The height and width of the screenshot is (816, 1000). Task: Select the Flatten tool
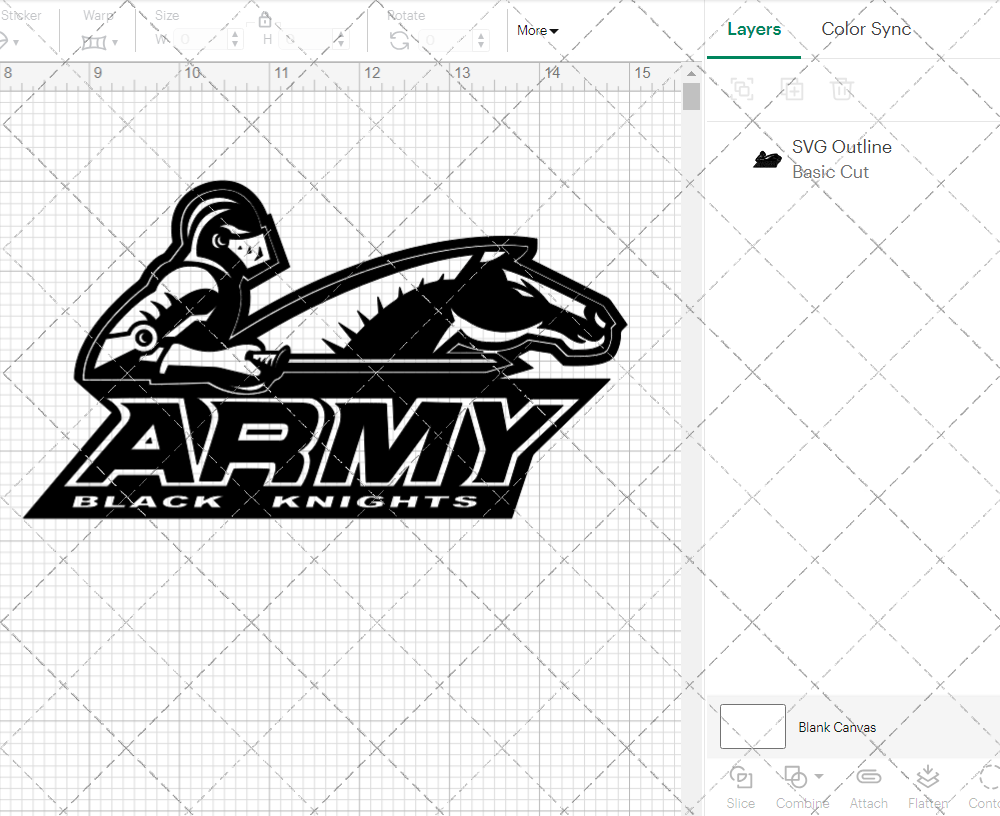(x=927, y=786)
